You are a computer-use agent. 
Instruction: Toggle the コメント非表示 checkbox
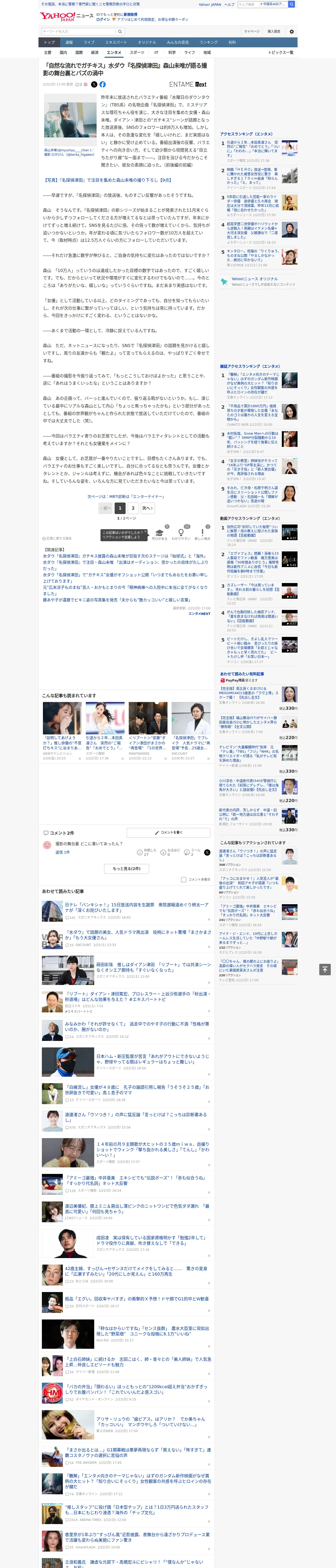pyautogui.click(x=183, y=880)
